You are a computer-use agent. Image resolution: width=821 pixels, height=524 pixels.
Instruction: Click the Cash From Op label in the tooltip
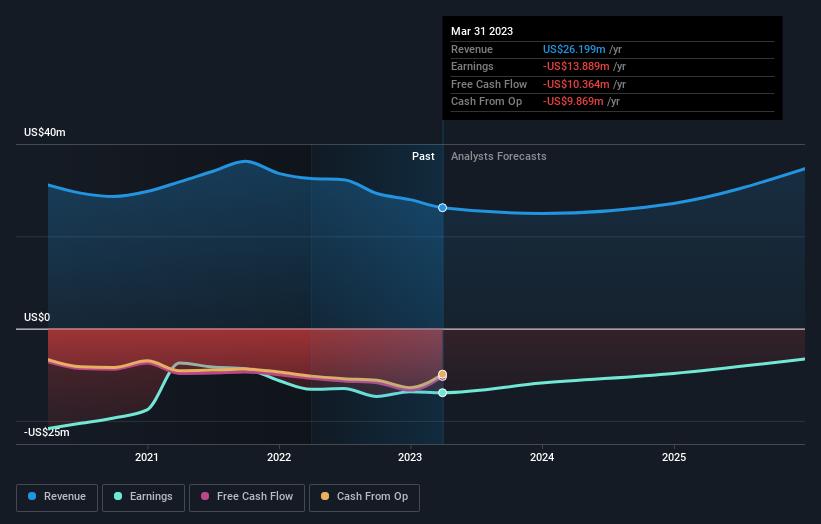(x=486, y=102)
